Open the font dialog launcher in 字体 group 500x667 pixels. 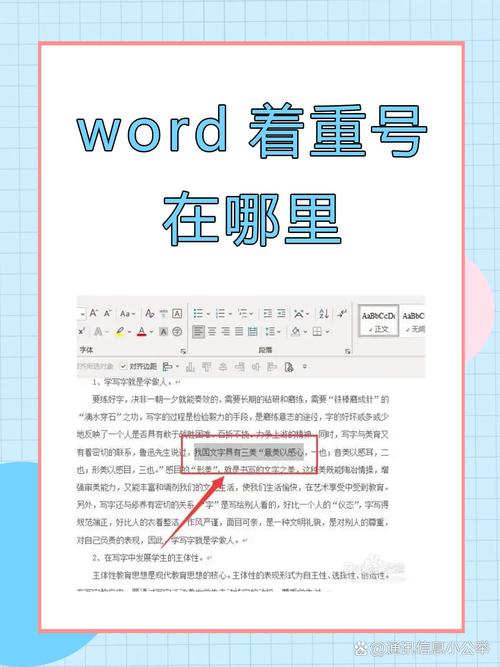point(183,351)
